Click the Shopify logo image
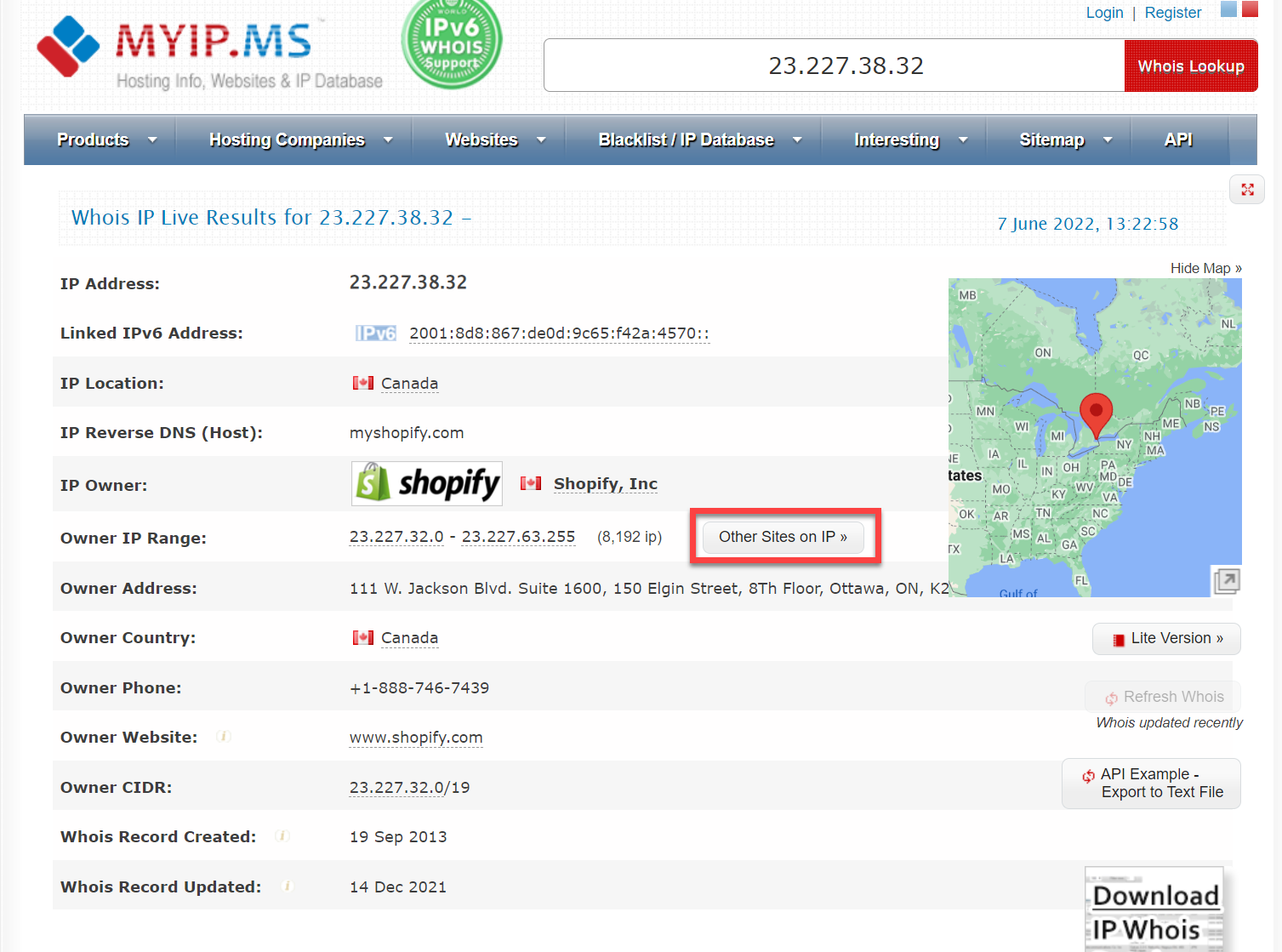 (x=427, y=483)
